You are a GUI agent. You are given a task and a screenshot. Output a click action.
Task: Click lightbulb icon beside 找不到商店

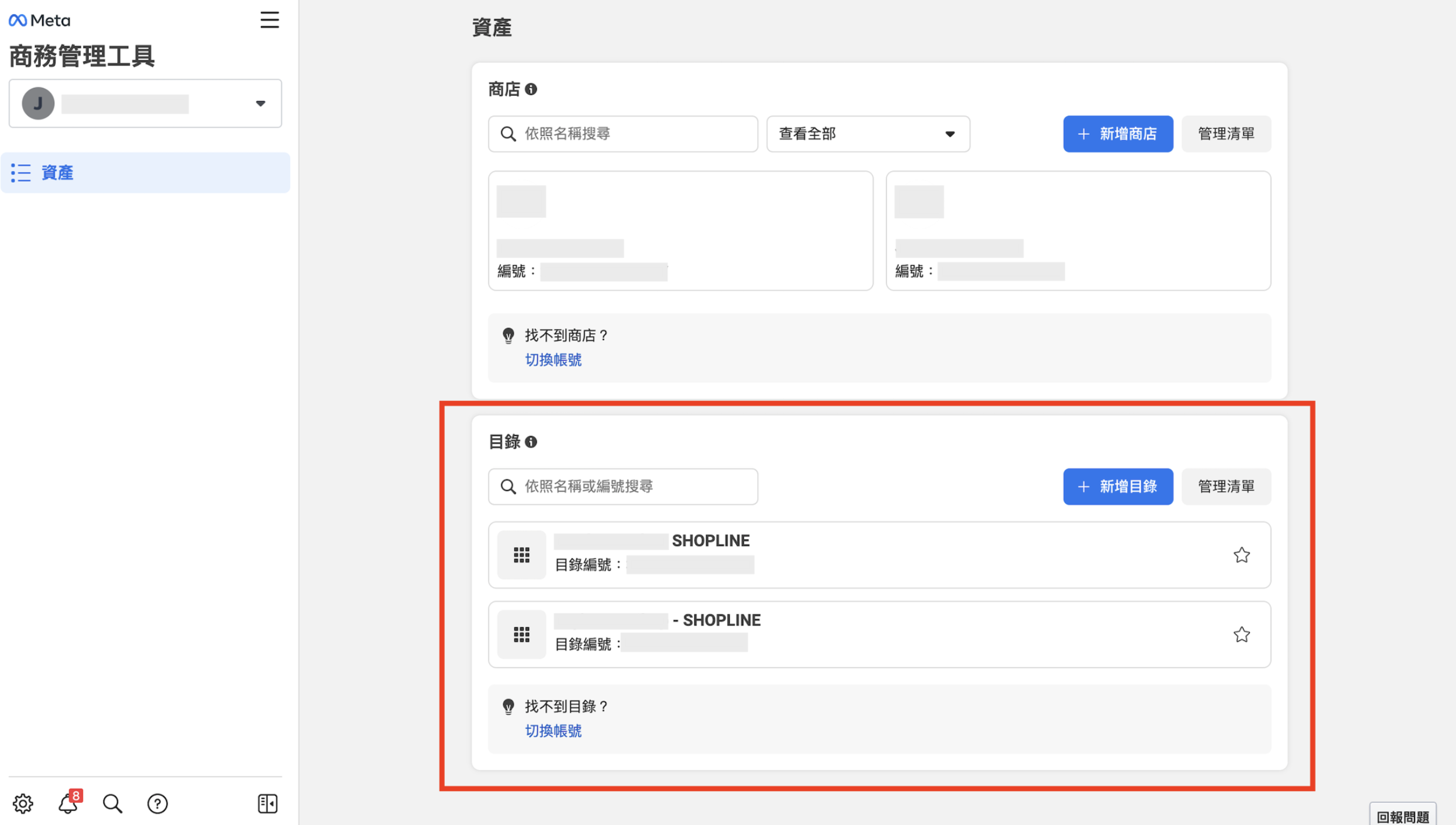[508, 335]
